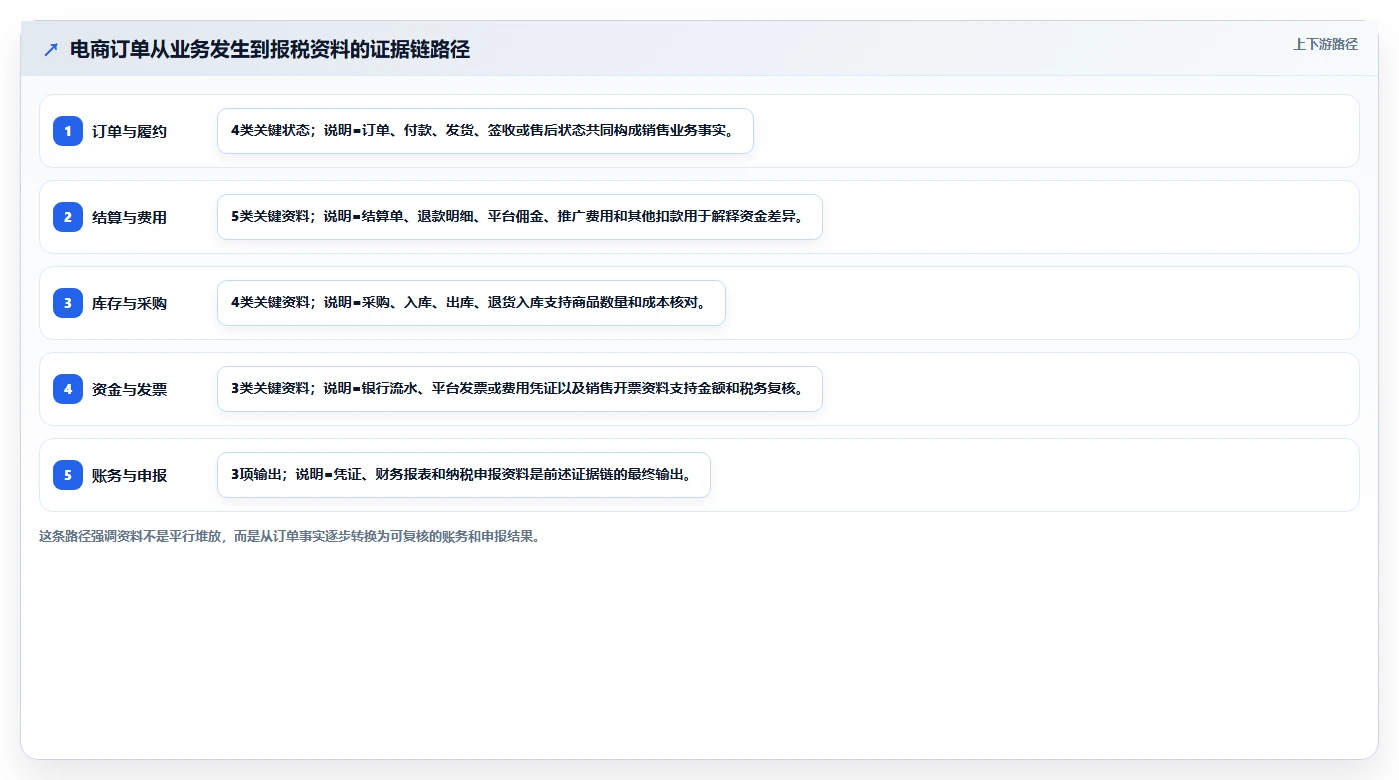Click the step 1 number badge
Image resolution: width=1399 pixels, height=780 pixels.
point(68,131)
